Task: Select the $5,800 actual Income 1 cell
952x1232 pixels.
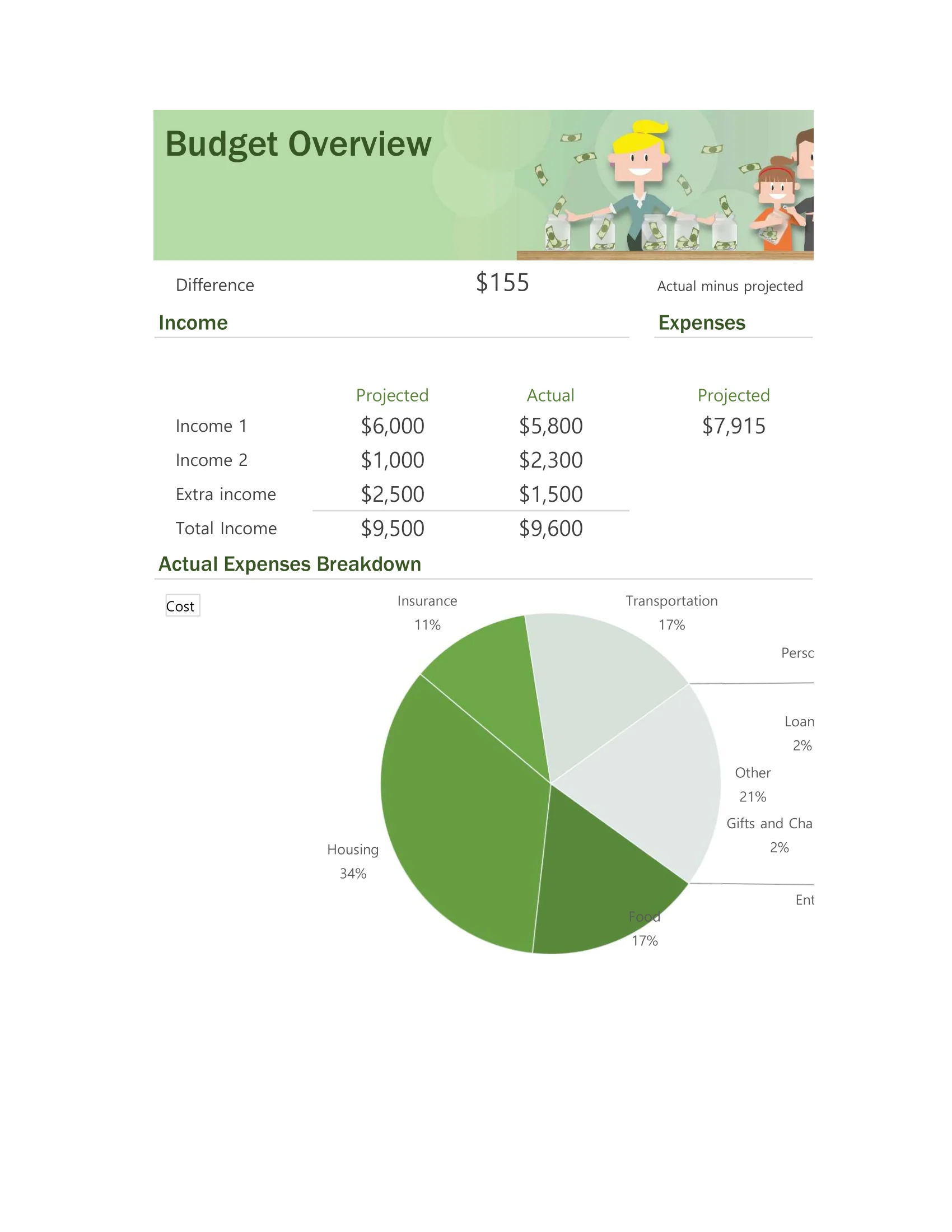Action: click(551, 426)
